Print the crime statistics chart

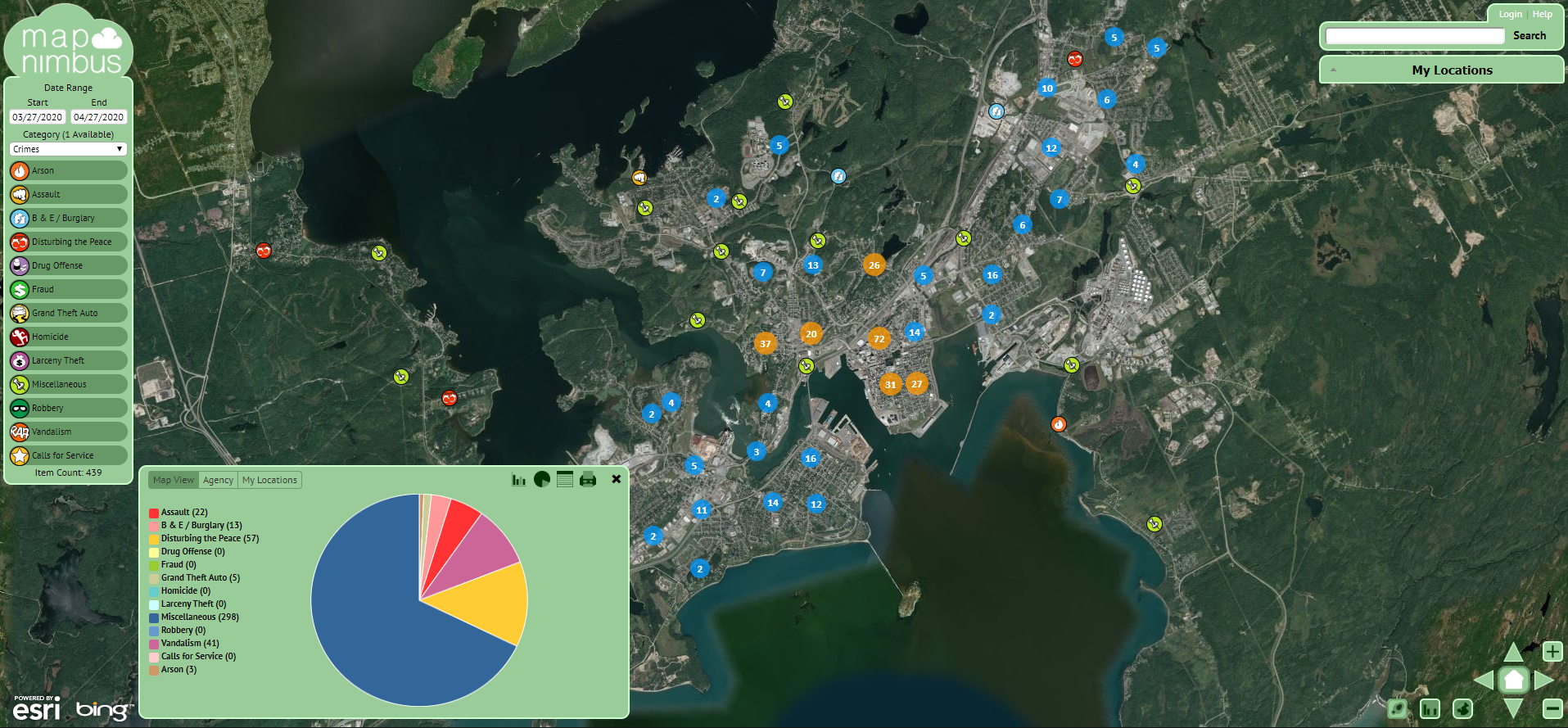pos(588,480)
